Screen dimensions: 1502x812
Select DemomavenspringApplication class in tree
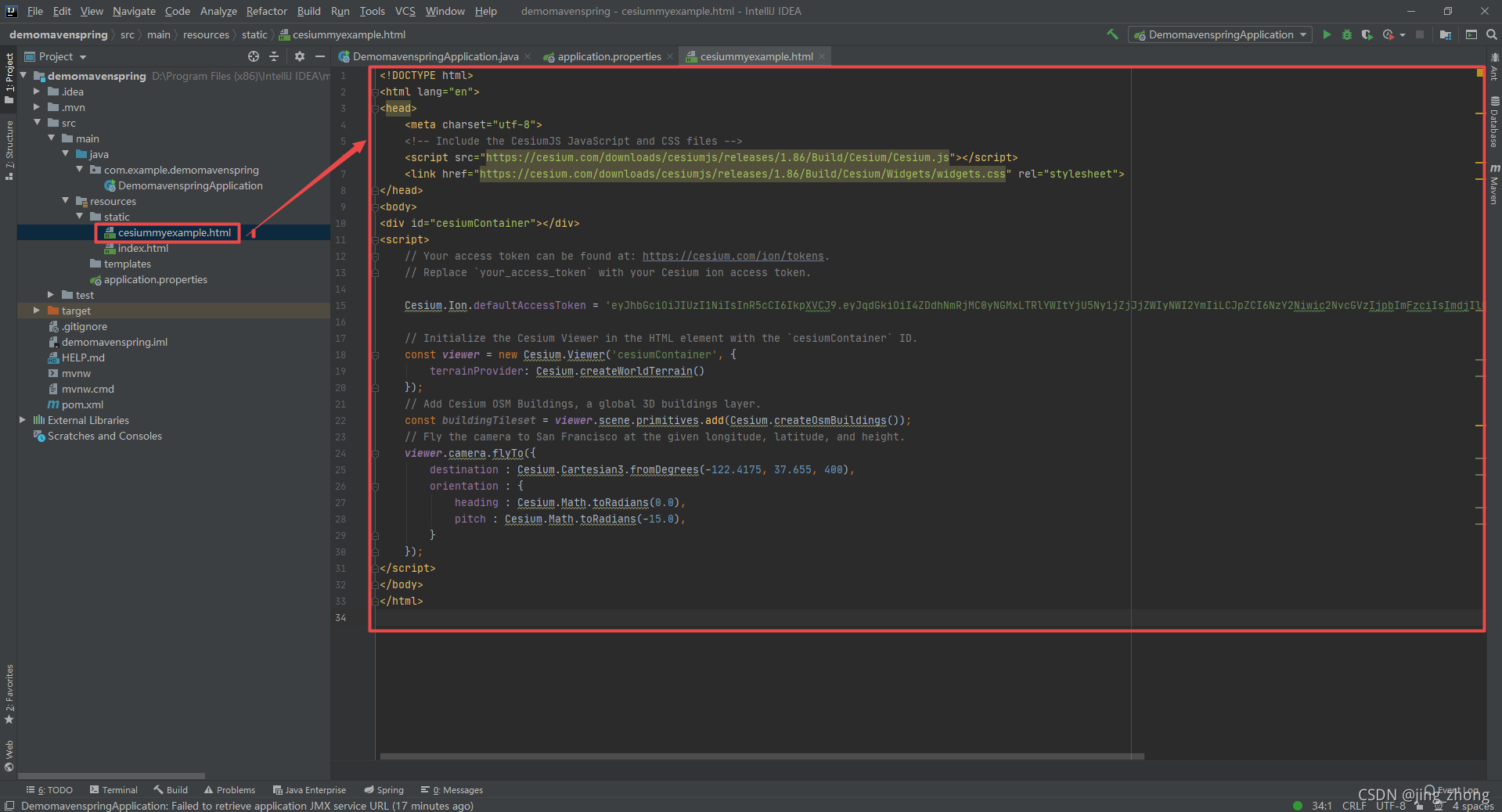click(x=189, y=185)
